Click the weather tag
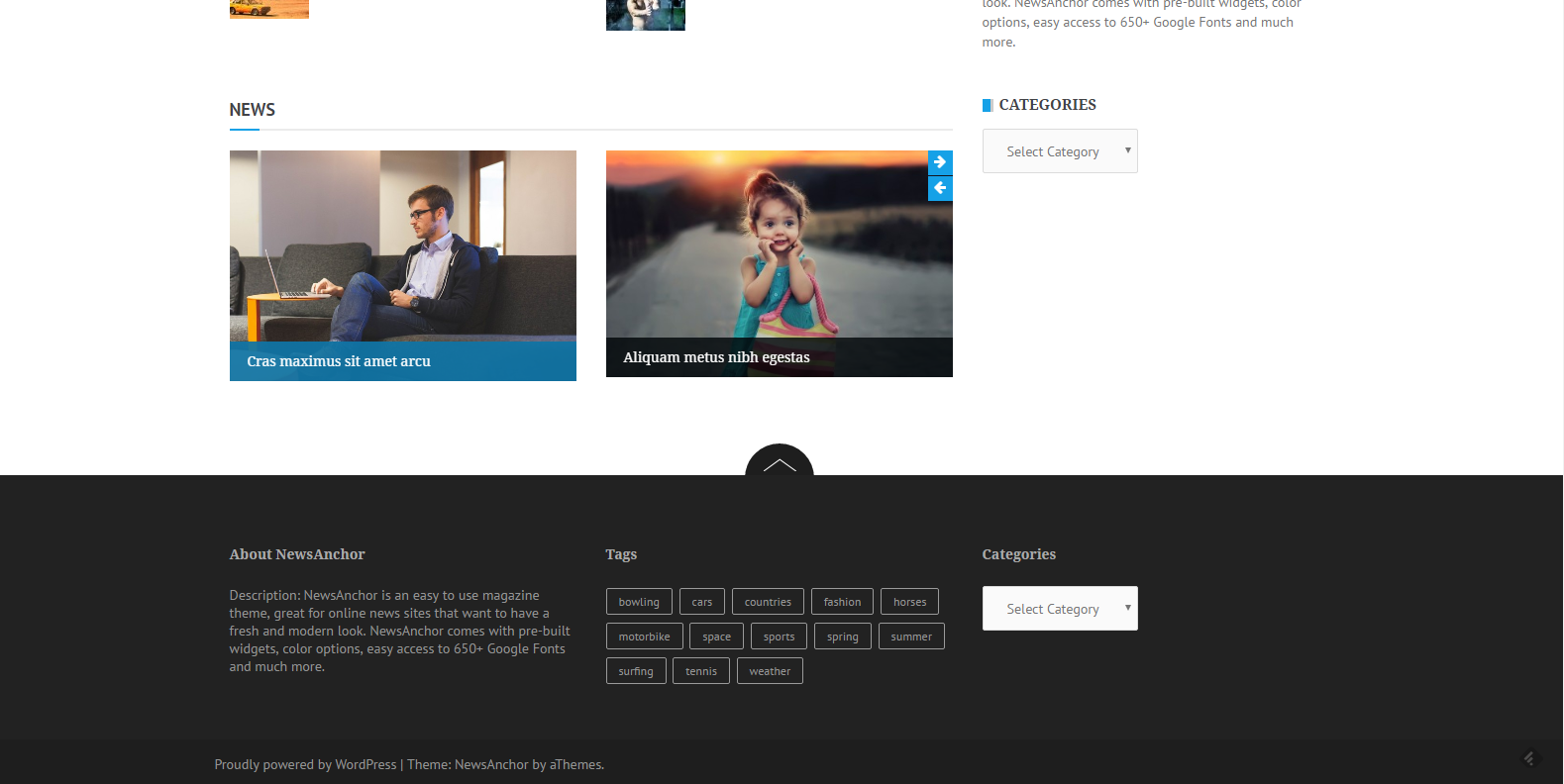 pyautogui.click(x=770, y=671)
